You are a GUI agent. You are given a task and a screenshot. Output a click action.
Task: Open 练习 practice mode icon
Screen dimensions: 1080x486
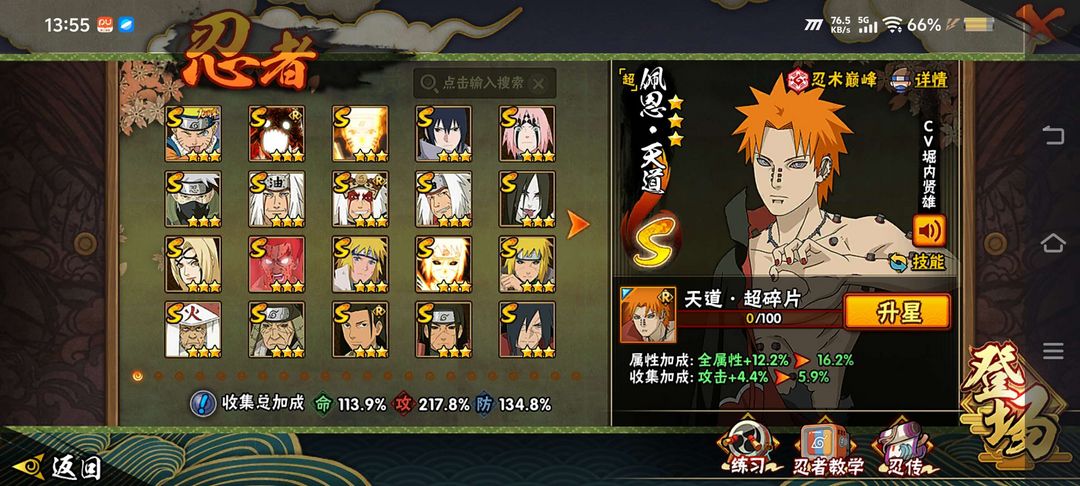click(x=749, y=449)
